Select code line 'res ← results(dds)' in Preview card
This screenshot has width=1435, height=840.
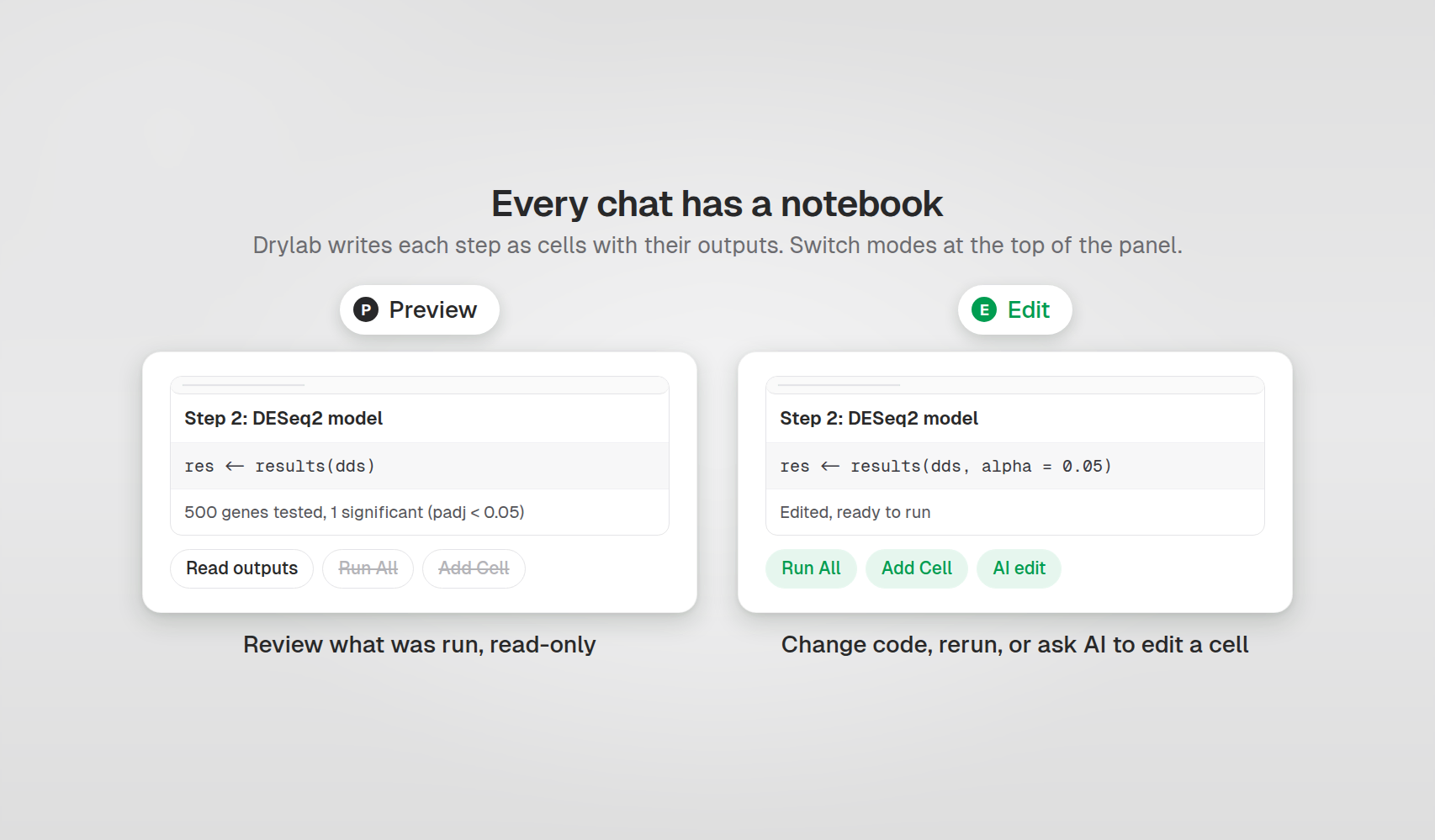(x=280, y=466)
